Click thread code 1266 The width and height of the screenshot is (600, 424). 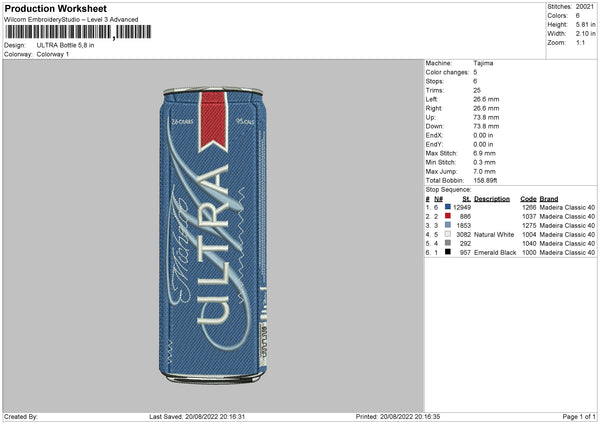click(x=529, y=207)
